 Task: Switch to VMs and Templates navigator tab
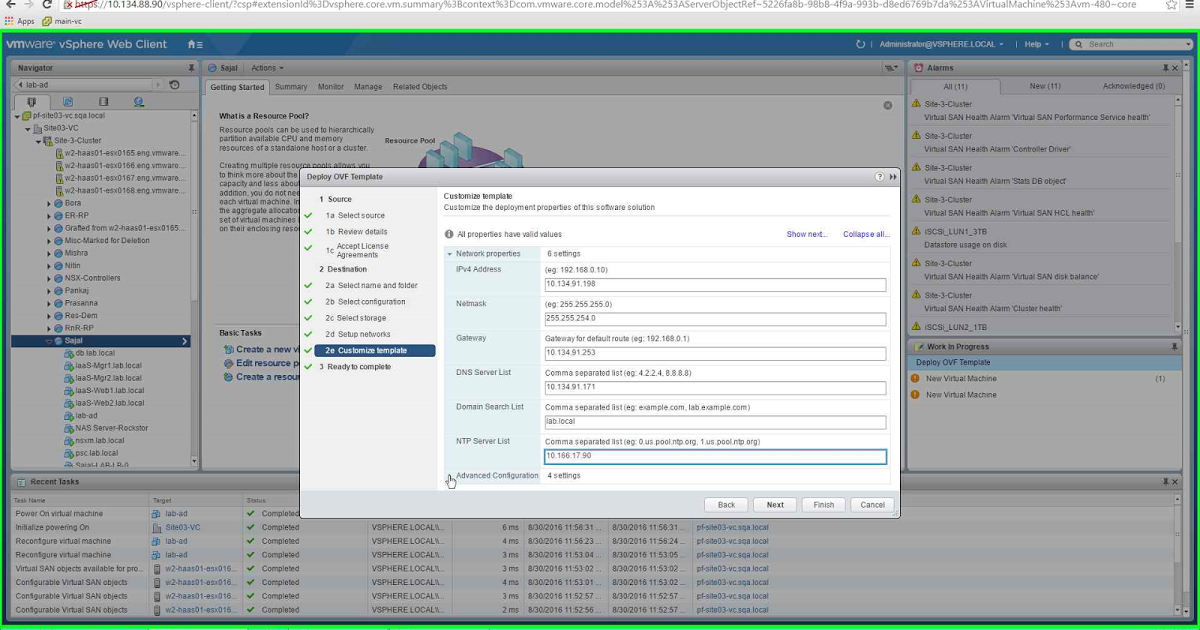tap(67, 101)
